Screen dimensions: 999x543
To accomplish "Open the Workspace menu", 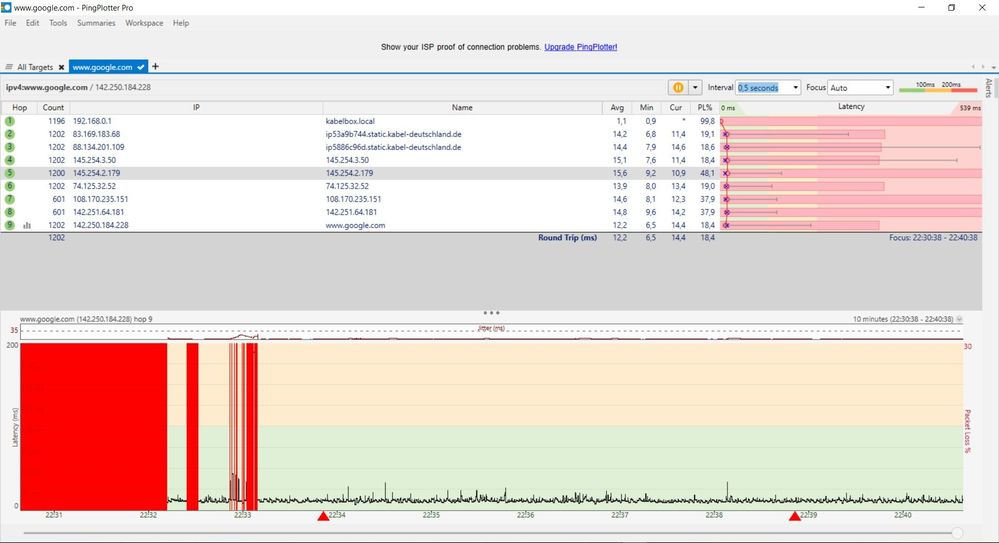I will [144, 23].
